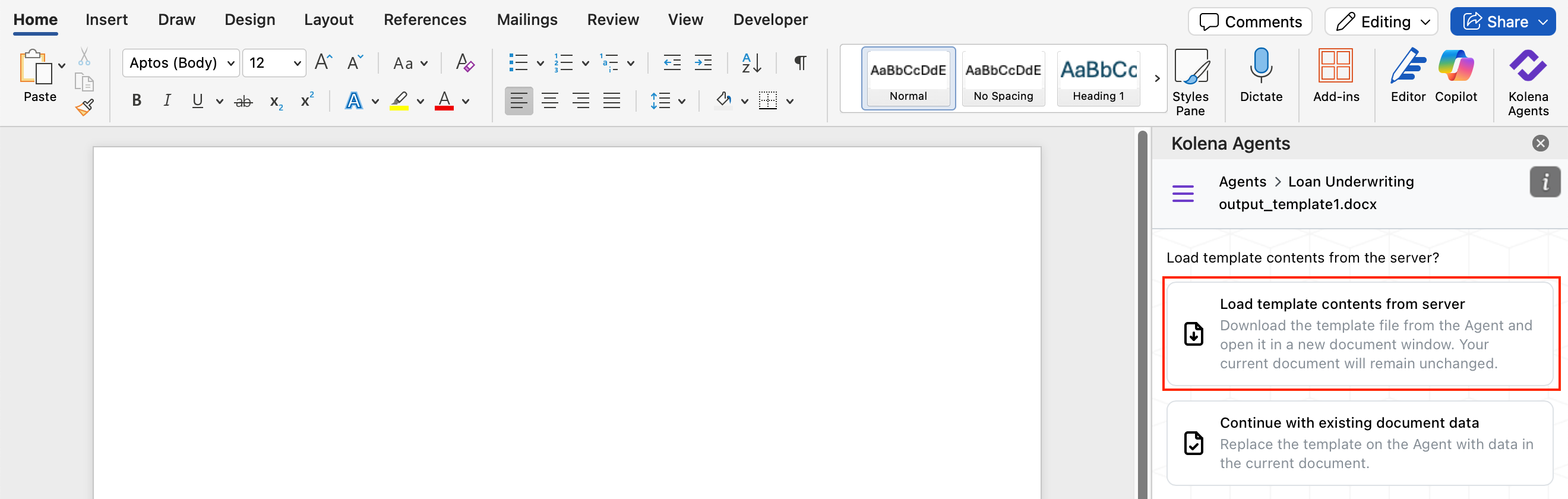Apply red font color
Image resolution: width=1568 pixels, height=499 pixels.
coord(444,101)
